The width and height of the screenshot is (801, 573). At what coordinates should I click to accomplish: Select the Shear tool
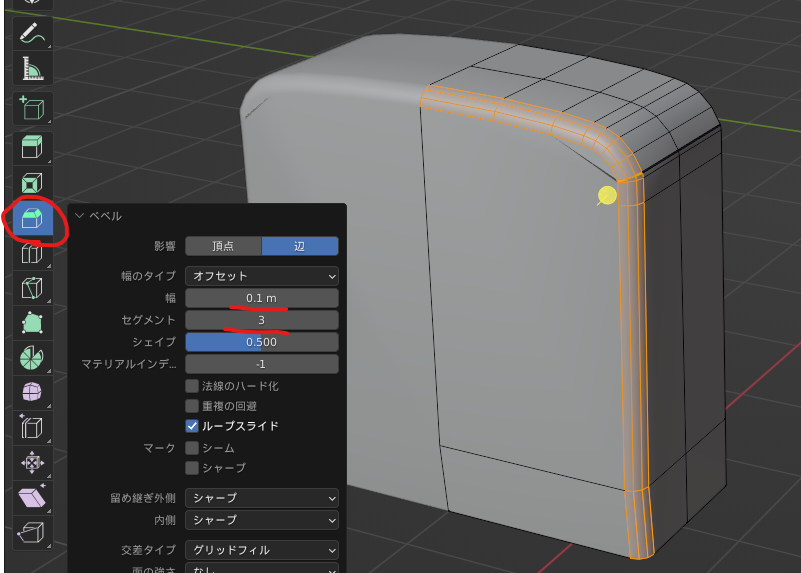coord(33,497)
